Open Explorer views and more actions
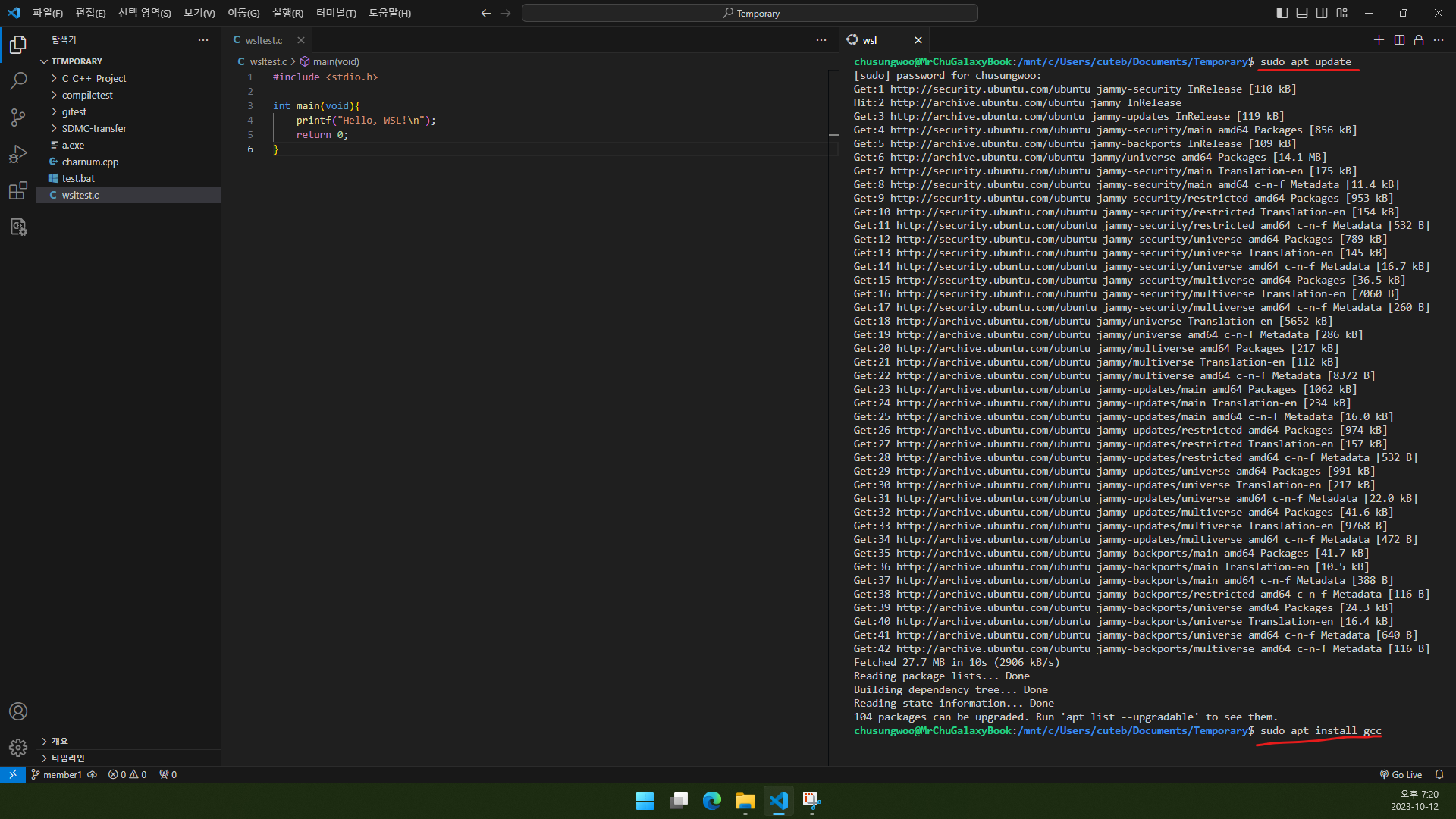Viewport: 1456px width, 819px height. tap(203, 40)
